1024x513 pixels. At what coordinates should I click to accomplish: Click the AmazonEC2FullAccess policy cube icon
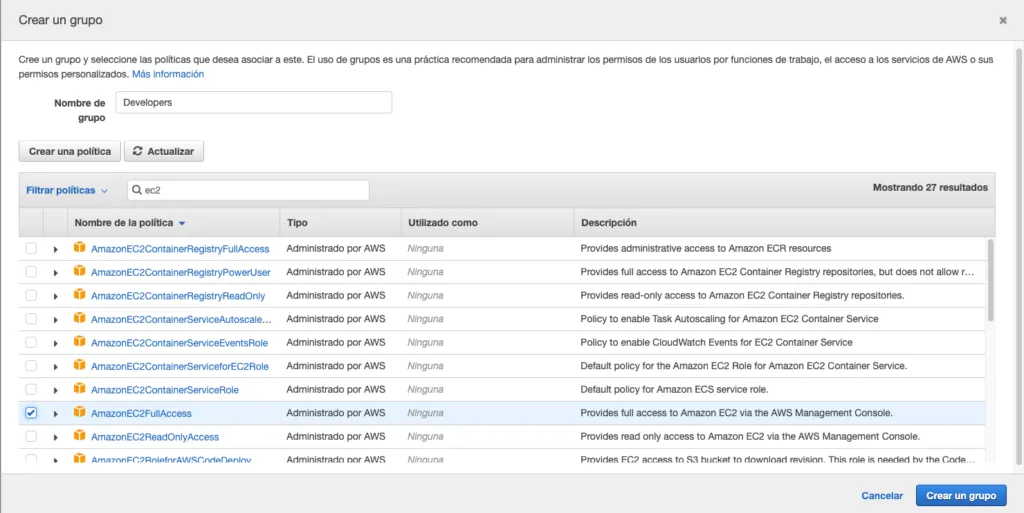(x=80, y=412)
